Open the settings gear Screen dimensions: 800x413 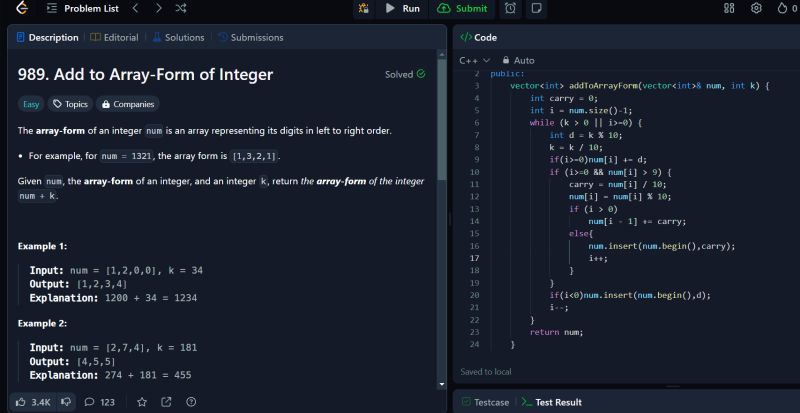click(756, 8)
